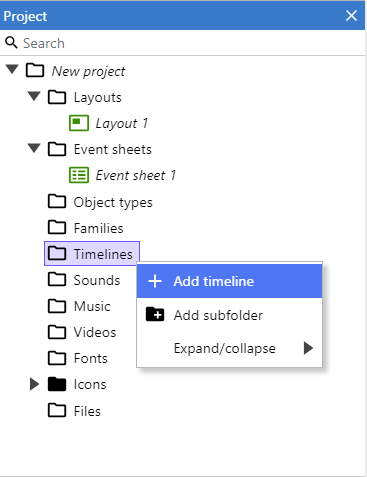The width and height of the screenshot is (367, 477).
Task: Click the Add subfolder folder-plus icon
Action: pos(155,314)
